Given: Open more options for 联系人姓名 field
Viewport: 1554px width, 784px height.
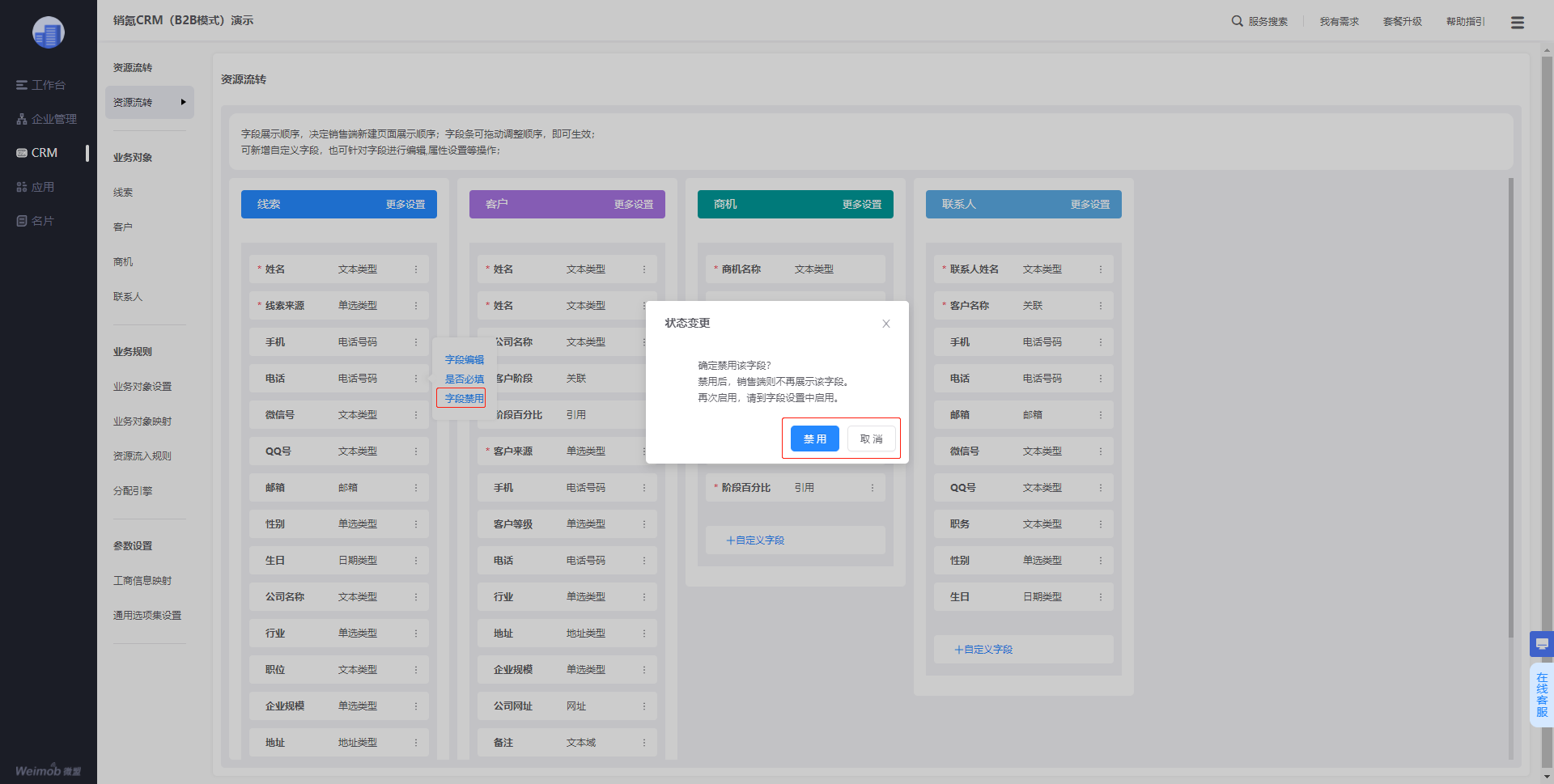Looking at the screenshot, I should [1101, 269].
